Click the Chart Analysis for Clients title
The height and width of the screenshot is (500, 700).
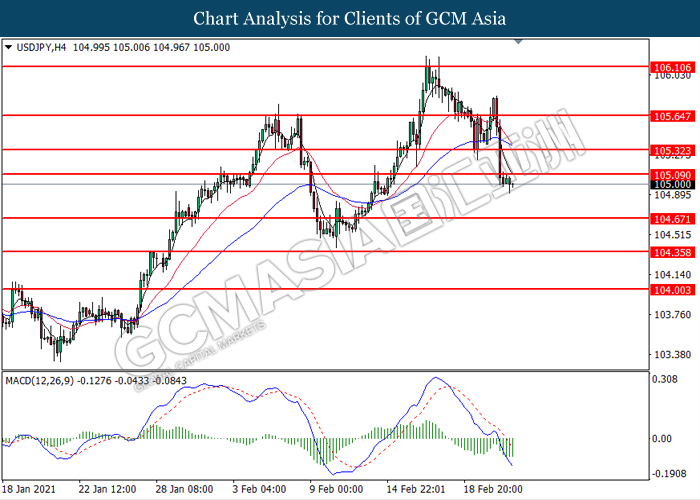click(x=350, y=19)
